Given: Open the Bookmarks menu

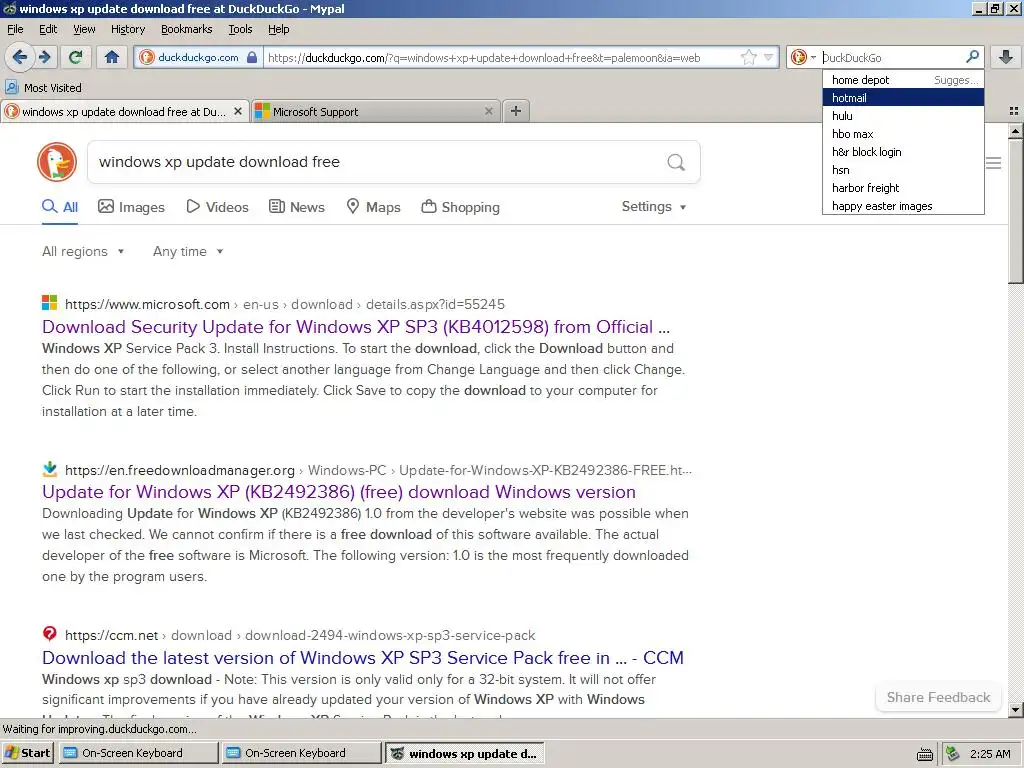Looking at the screenshot, I should [186, 29].
